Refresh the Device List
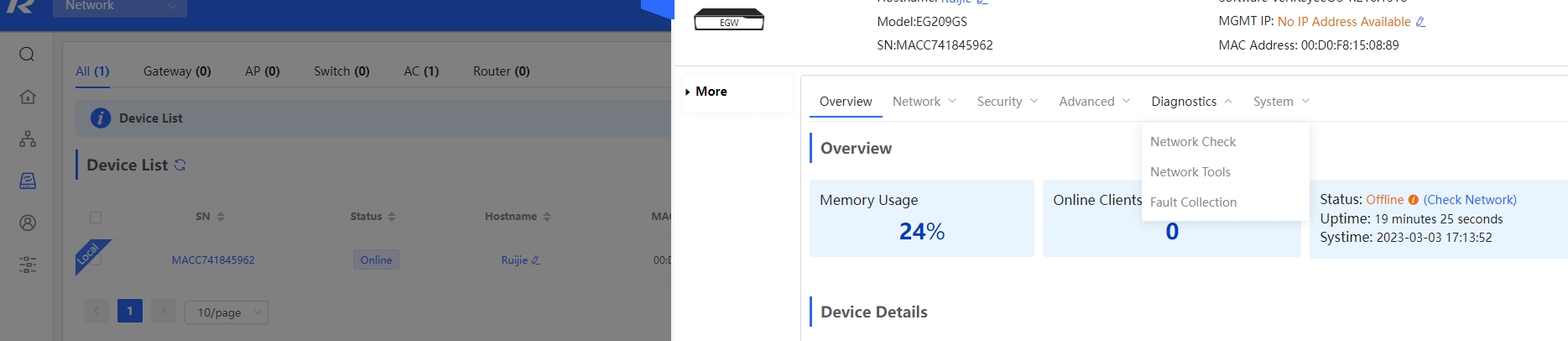 180,165
